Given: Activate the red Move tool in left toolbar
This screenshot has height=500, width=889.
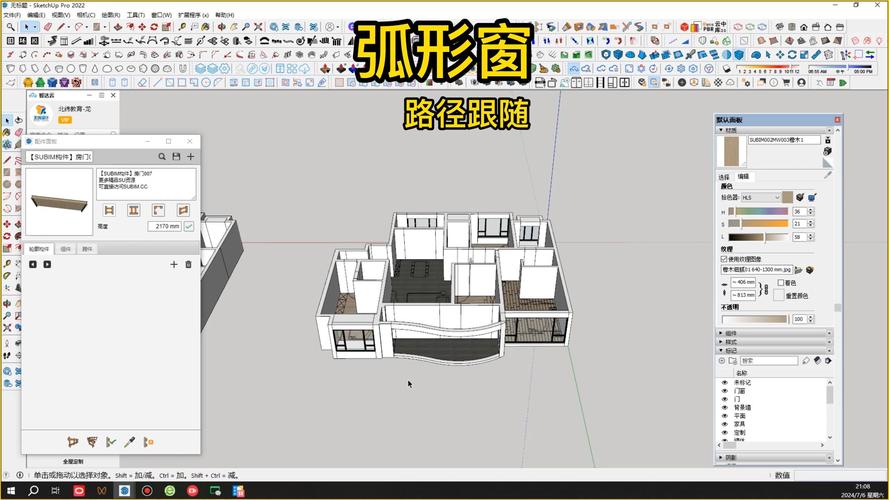Looking at the screenshot, I should click(7, 224).
